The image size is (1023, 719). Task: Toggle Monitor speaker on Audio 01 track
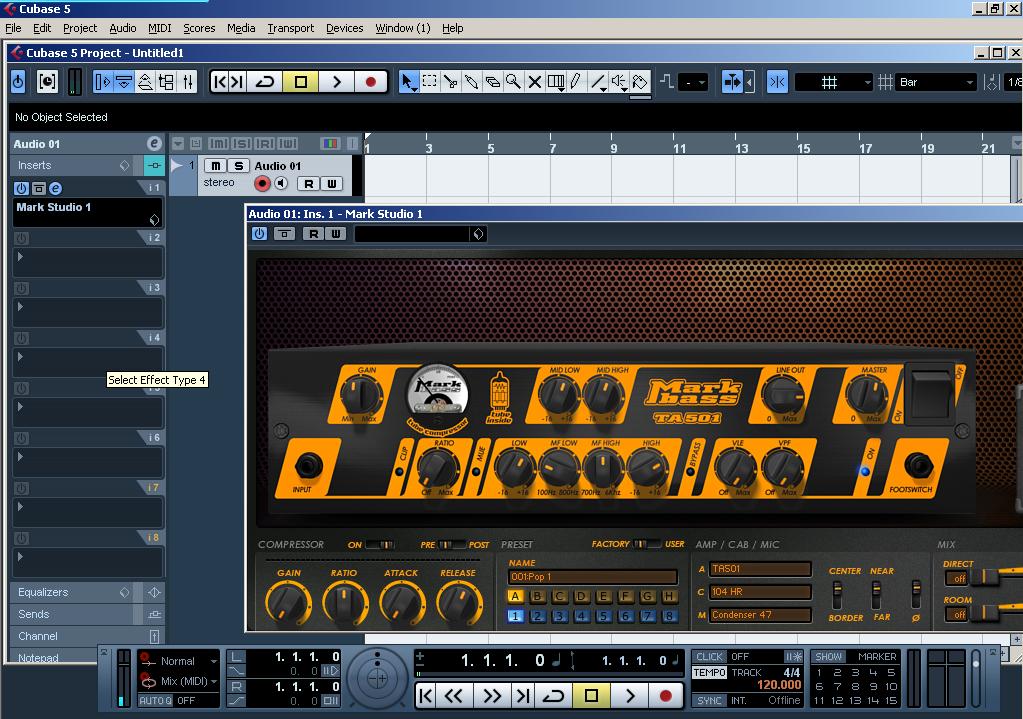coord(281,183)
